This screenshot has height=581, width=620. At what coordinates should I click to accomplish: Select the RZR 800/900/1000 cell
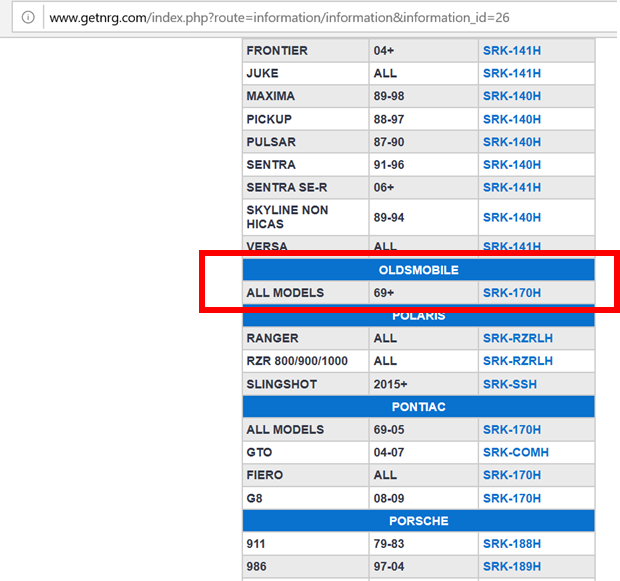tap(306, 361)
